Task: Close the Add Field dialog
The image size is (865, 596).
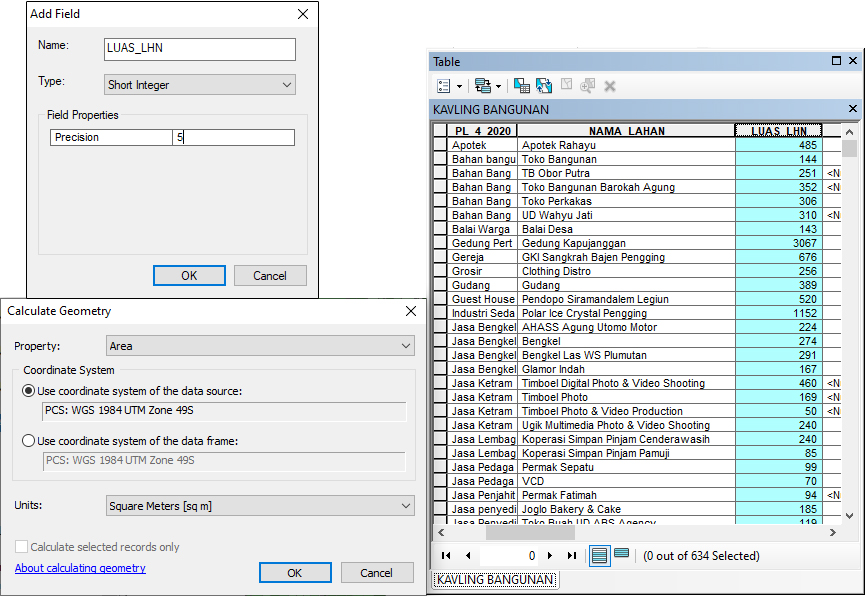Action: pos(303,14)
